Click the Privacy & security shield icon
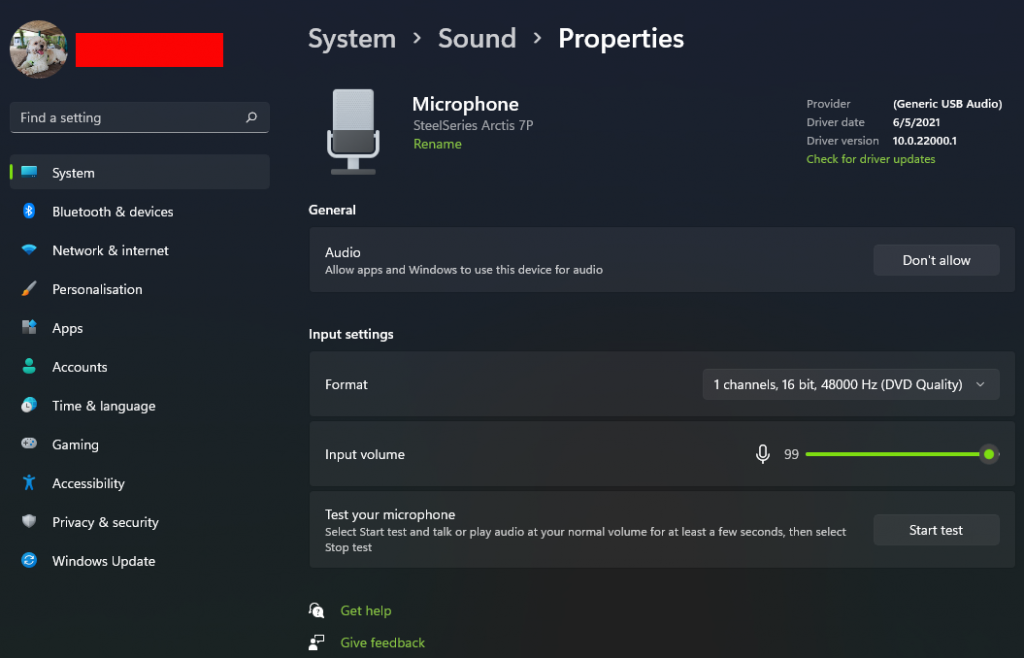 pyautogui.click(x=29, y=522)
